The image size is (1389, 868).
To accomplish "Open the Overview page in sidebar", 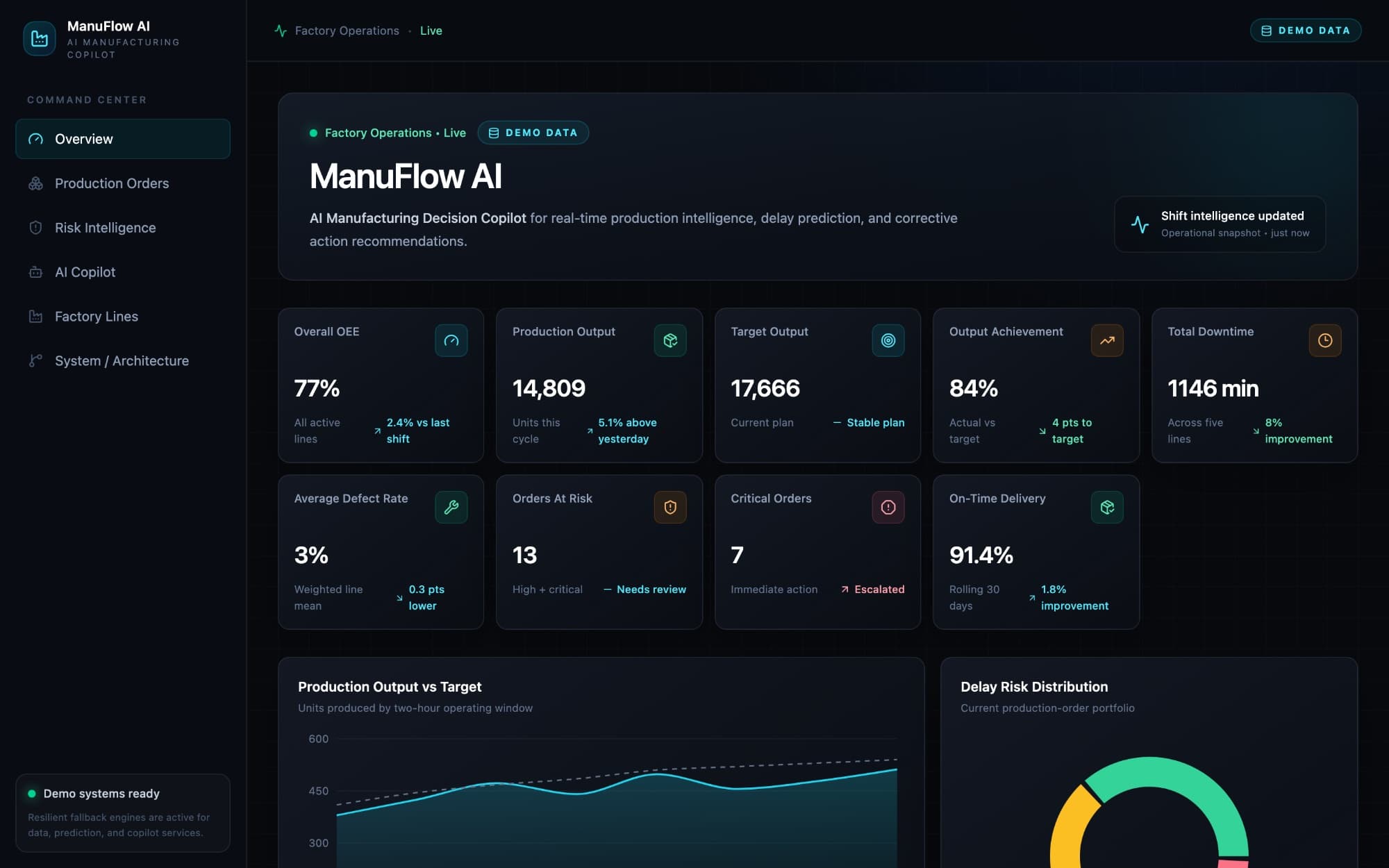I will point(123,139).
